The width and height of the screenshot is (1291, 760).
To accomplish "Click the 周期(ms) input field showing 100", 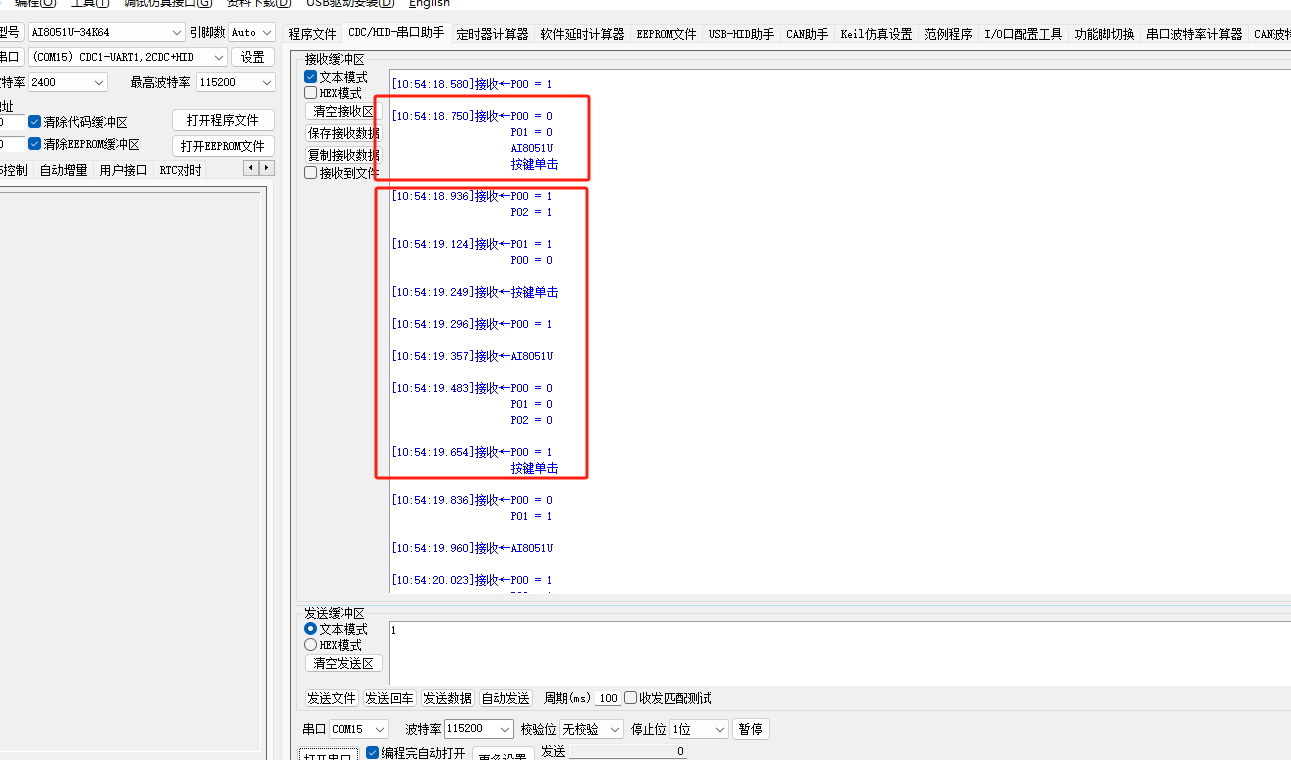I will pos(608,698).
